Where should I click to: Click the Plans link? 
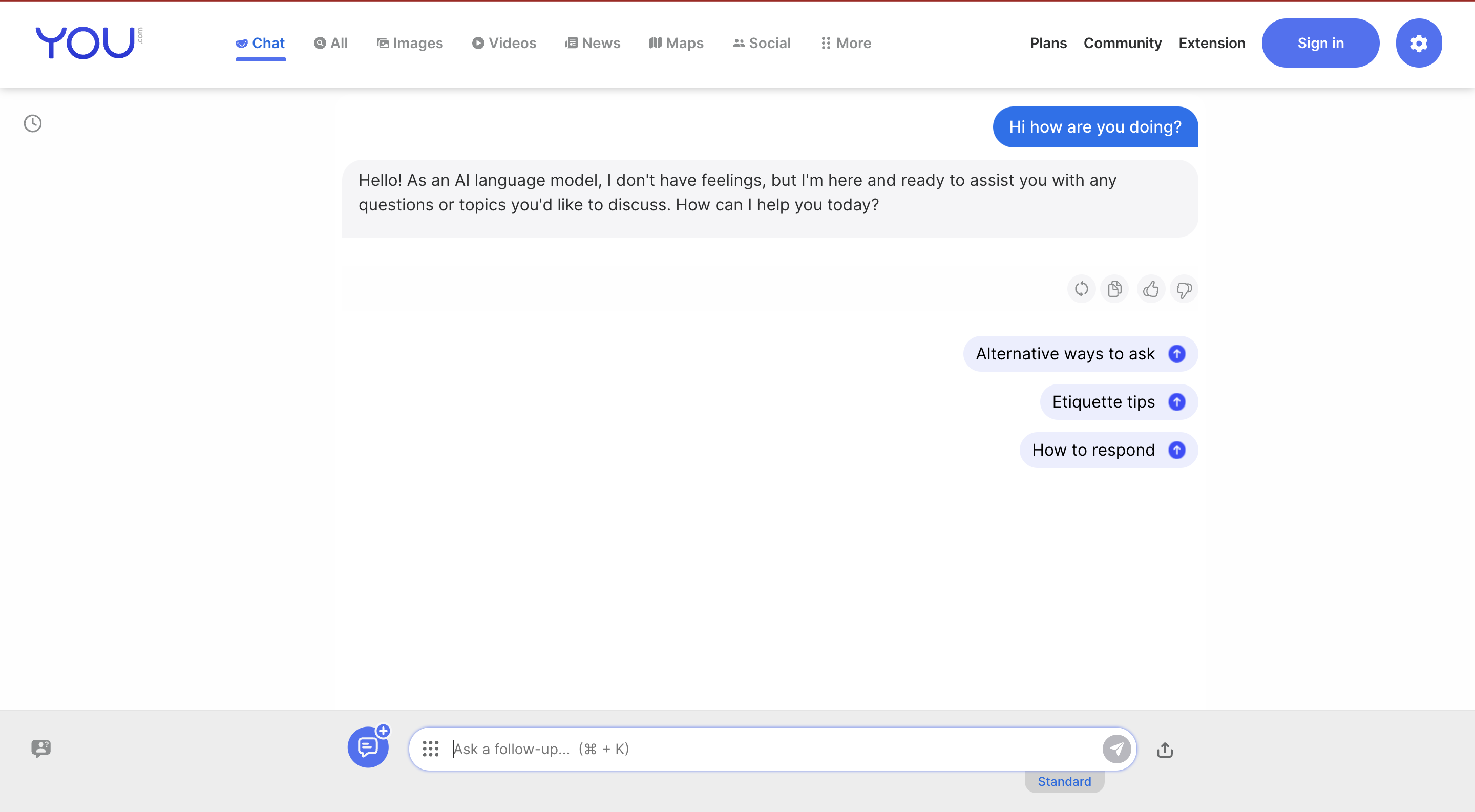(x=1048, y=43)
